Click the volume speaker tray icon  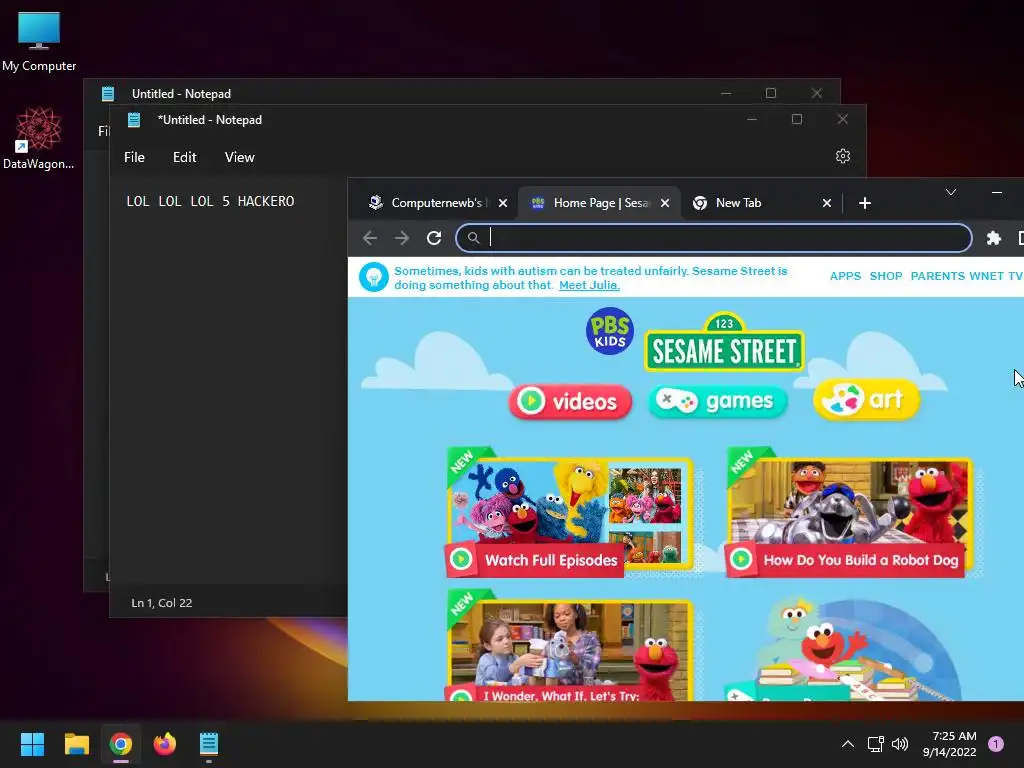pos(900,744)
